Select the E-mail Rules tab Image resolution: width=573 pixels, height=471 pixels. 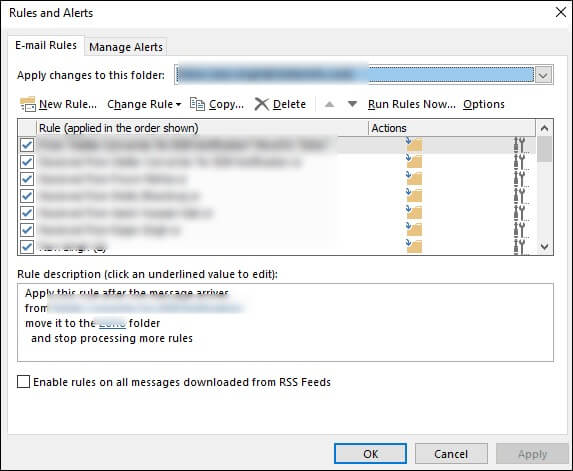tap(46, 45)
